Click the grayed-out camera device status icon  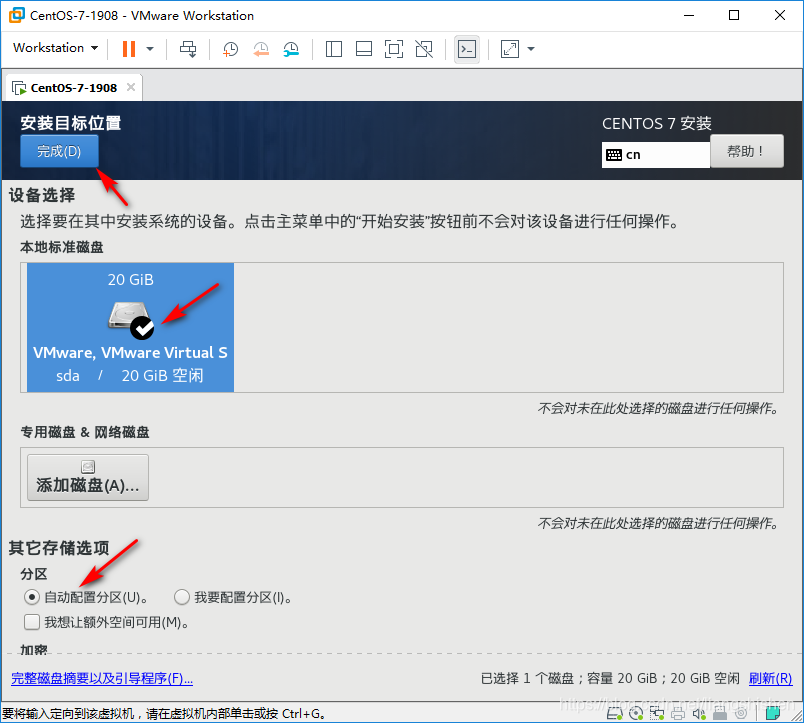pyautogui.click(x=741, y=713)
